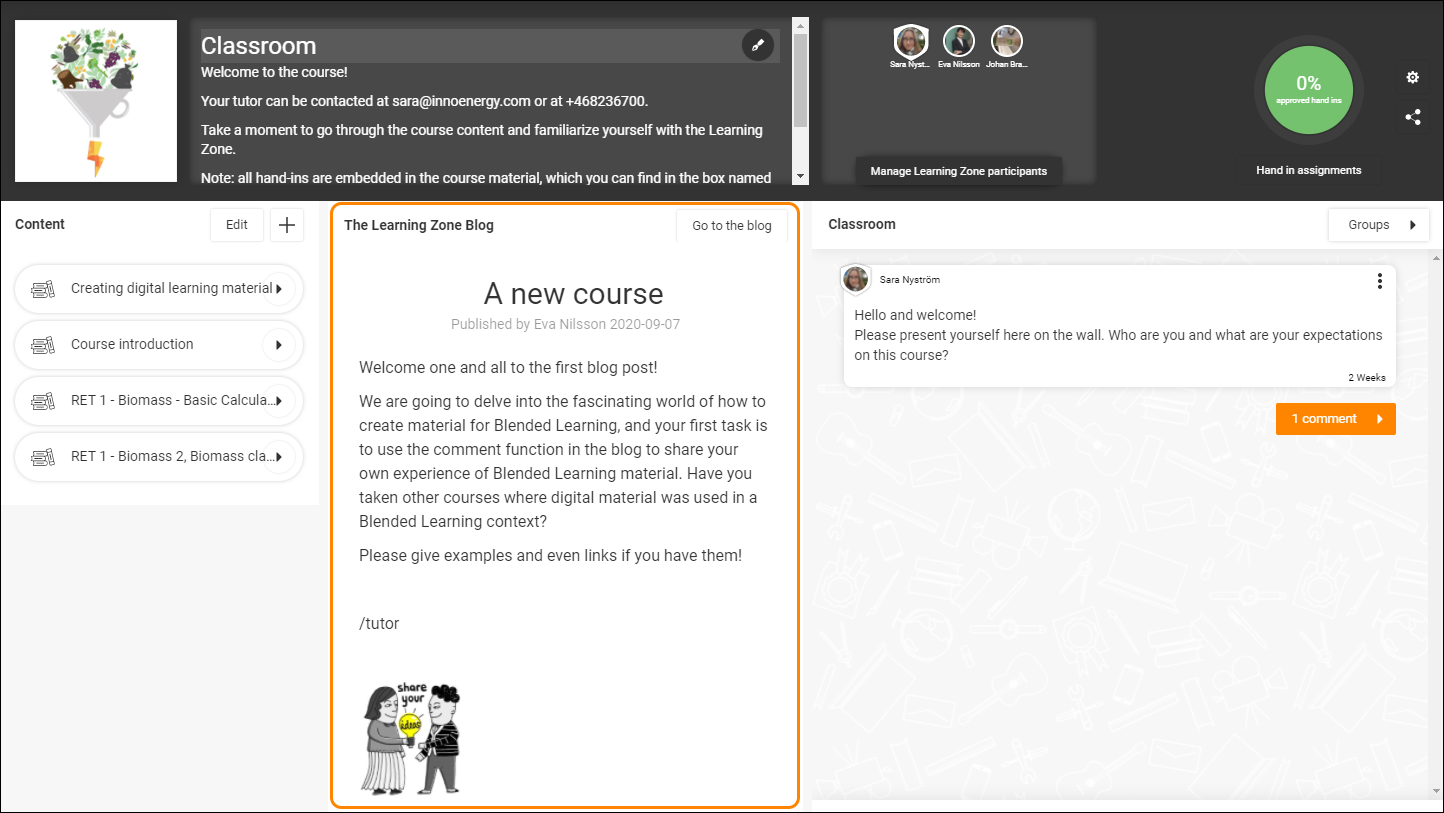
Task: Click the course icon beside Creating digital learning material
Action: pyautogui.click(x=43, y=289)
